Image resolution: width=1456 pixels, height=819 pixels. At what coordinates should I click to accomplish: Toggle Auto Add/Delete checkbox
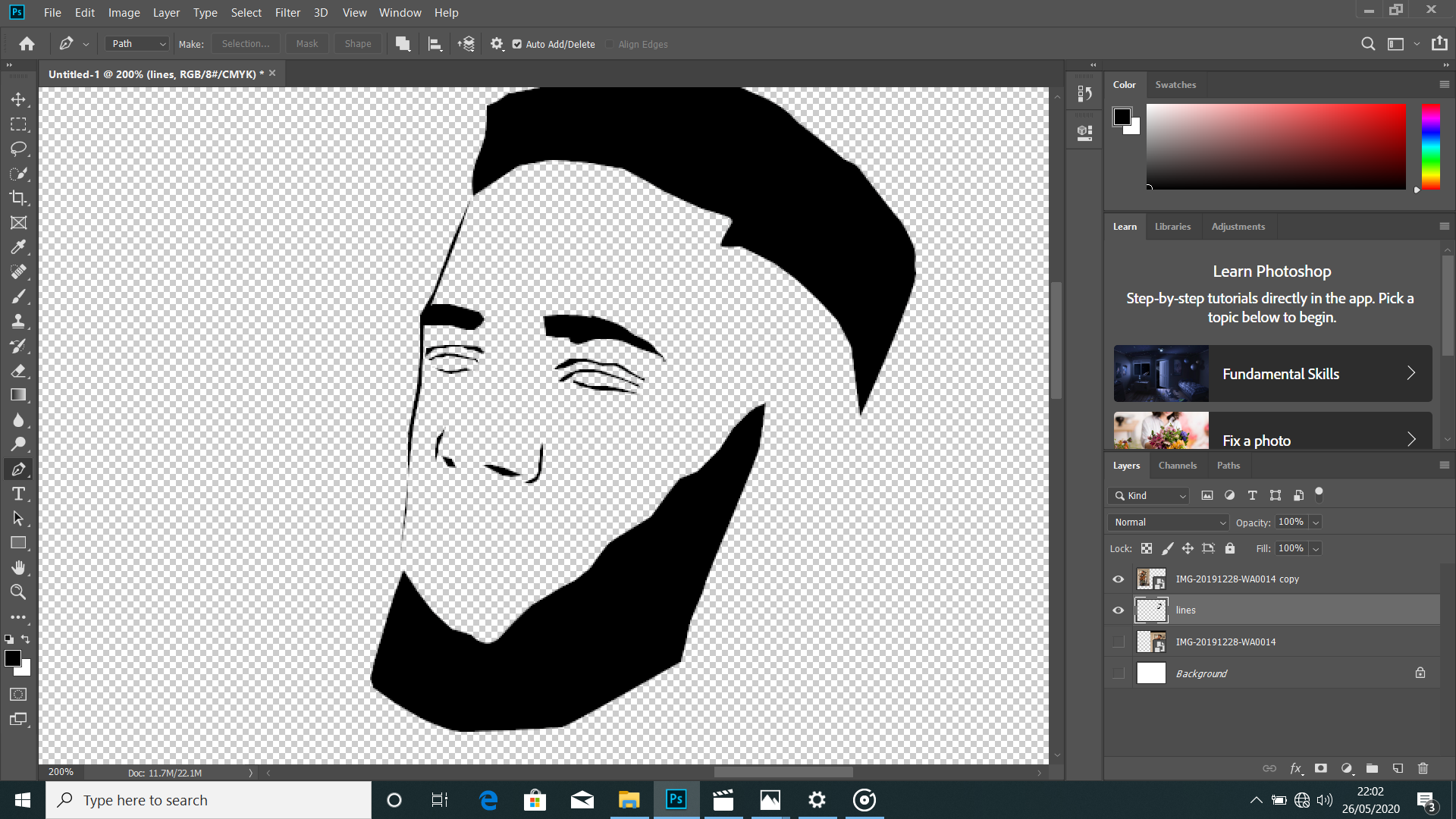coord(516,44)
